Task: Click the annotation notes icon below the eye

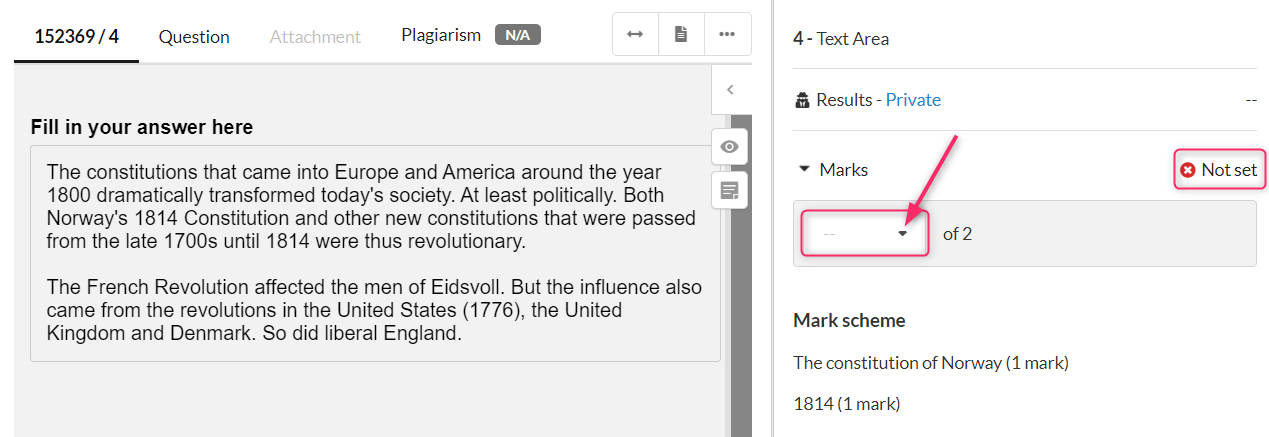Action: click(x=730, y=190)
